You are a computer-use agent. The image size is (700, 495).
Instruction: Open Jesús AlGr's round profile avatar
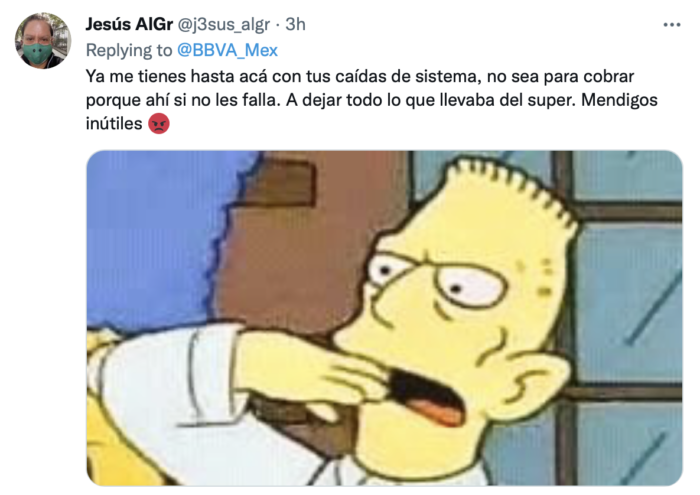(43, 41)
